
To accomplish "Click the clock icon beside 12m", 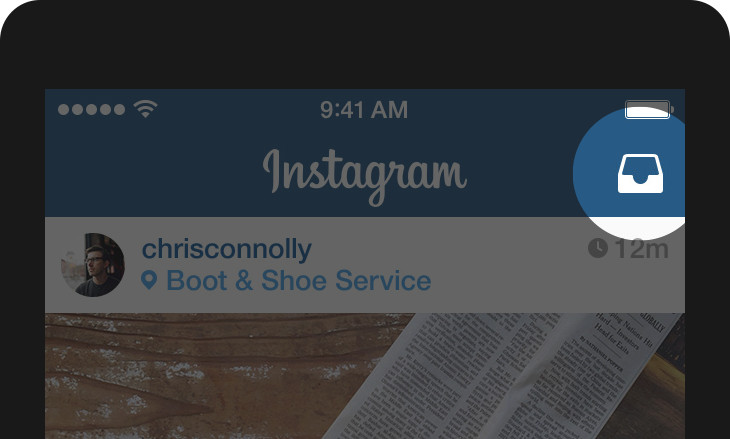I will [598, 248].
